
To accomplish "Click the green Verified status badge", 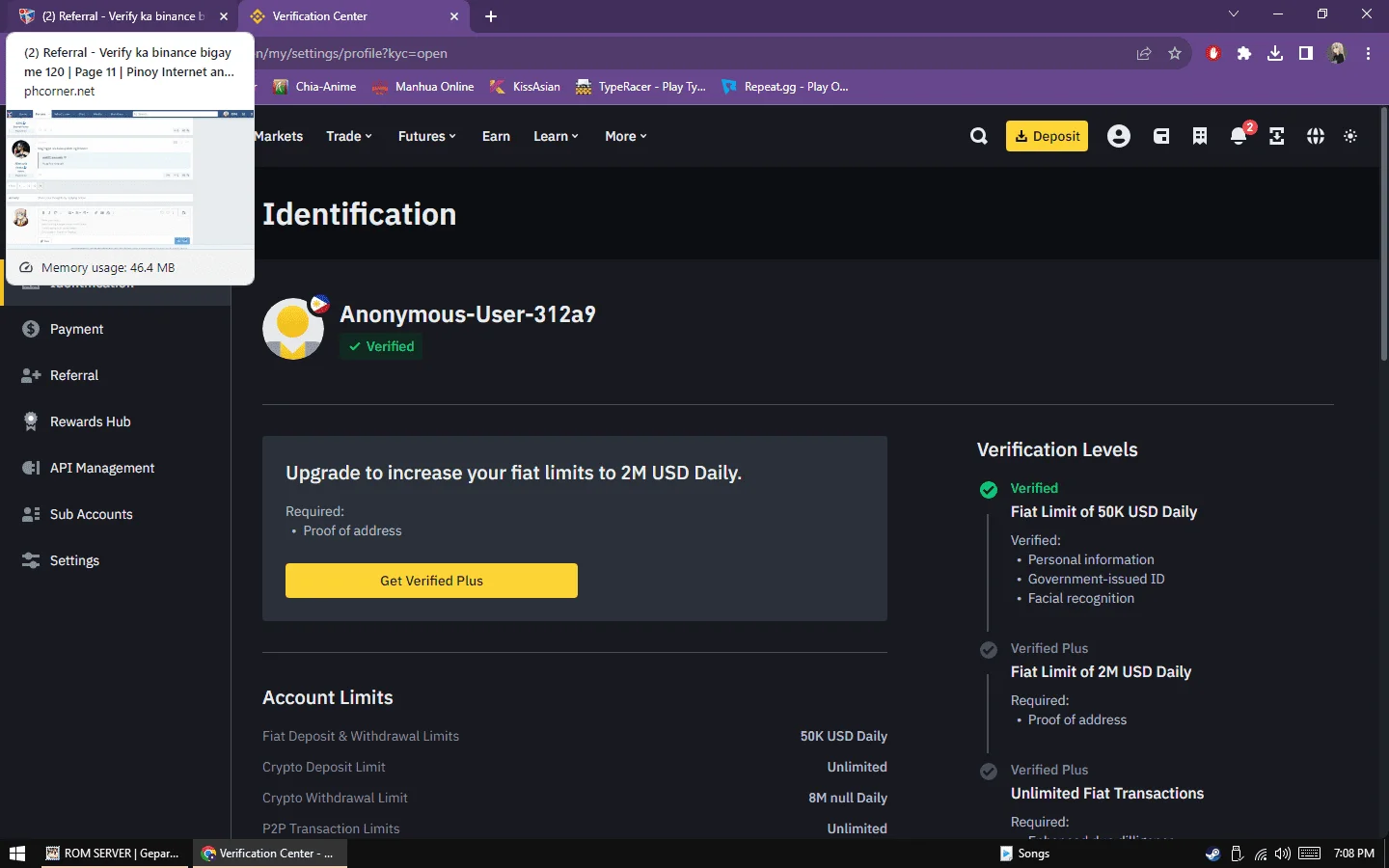I will pyautogui.click(x=381, y=346).
